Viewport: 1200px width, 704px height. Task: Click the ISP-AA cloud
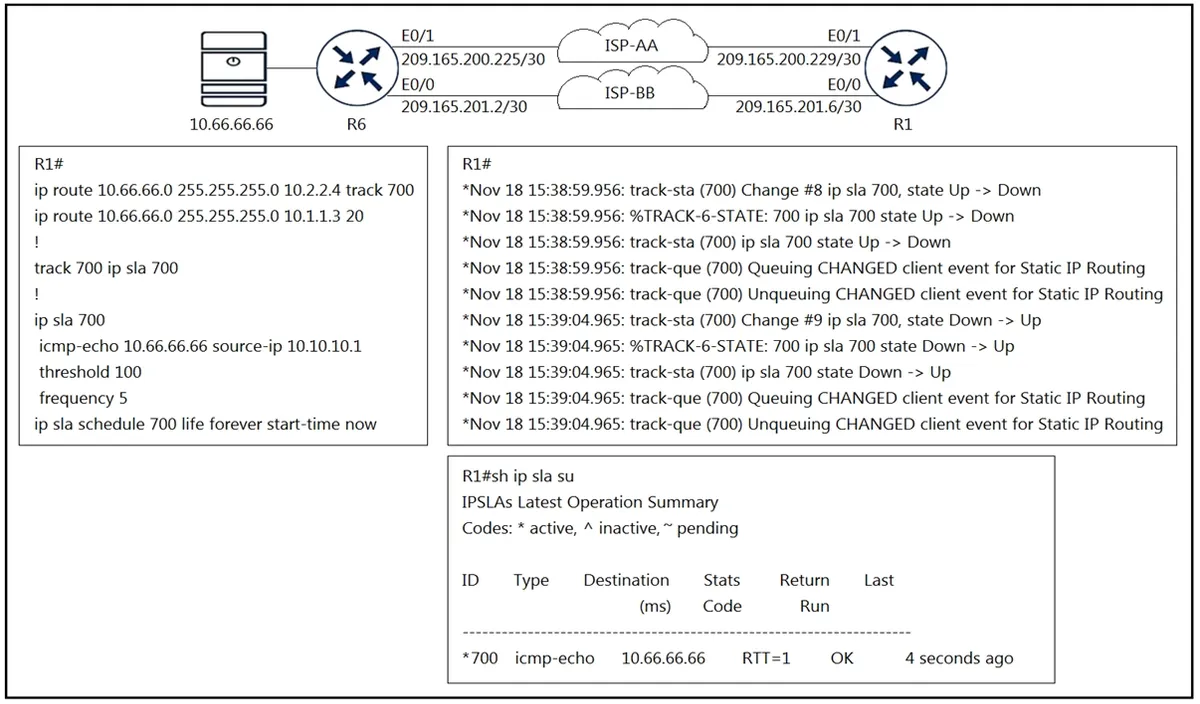point(633,44)
